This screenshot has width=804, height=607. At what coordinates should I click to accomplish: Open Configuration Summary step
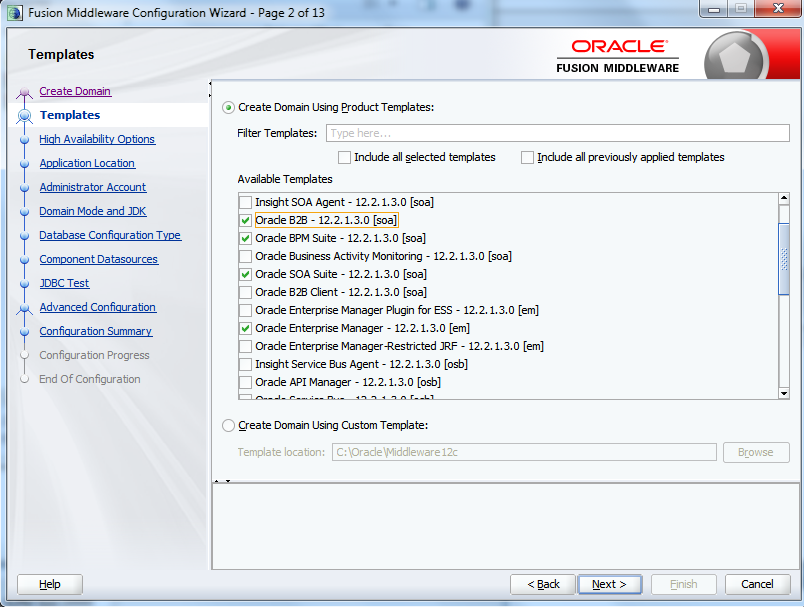tap(95, 331)
